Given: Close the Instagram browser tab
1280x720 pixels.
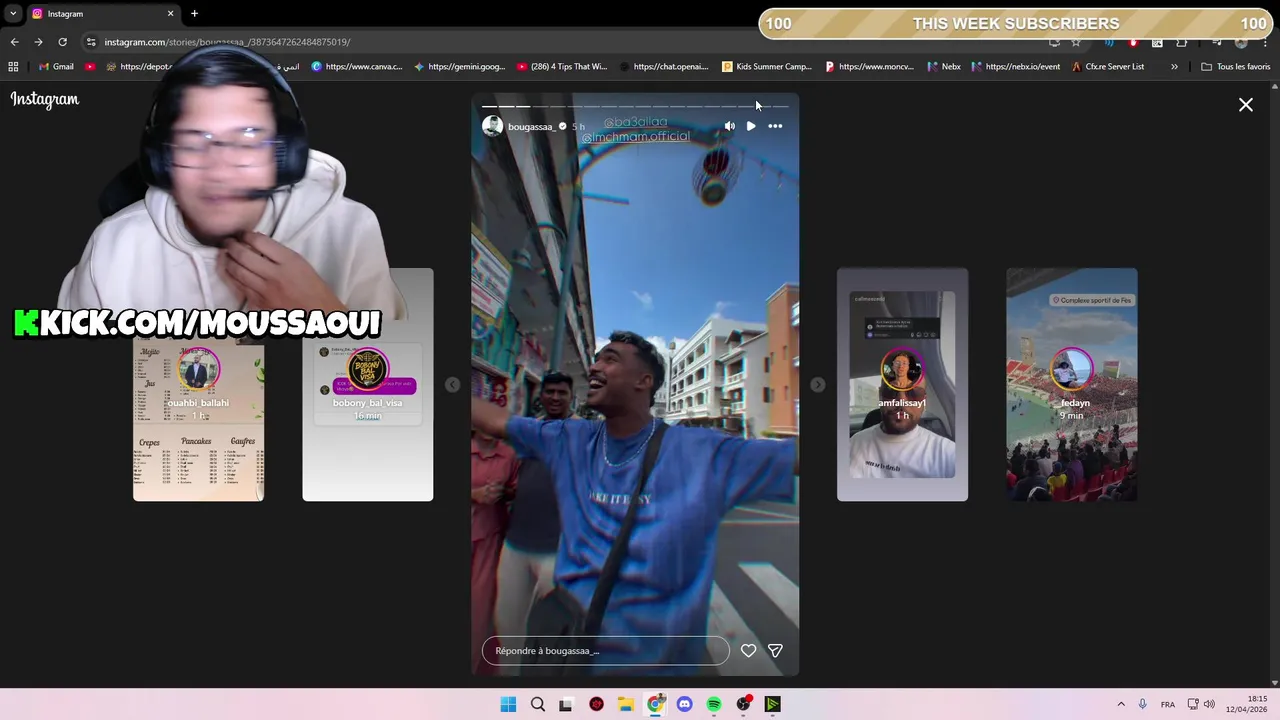Looking at the screenshot, I should pos(170,14).
